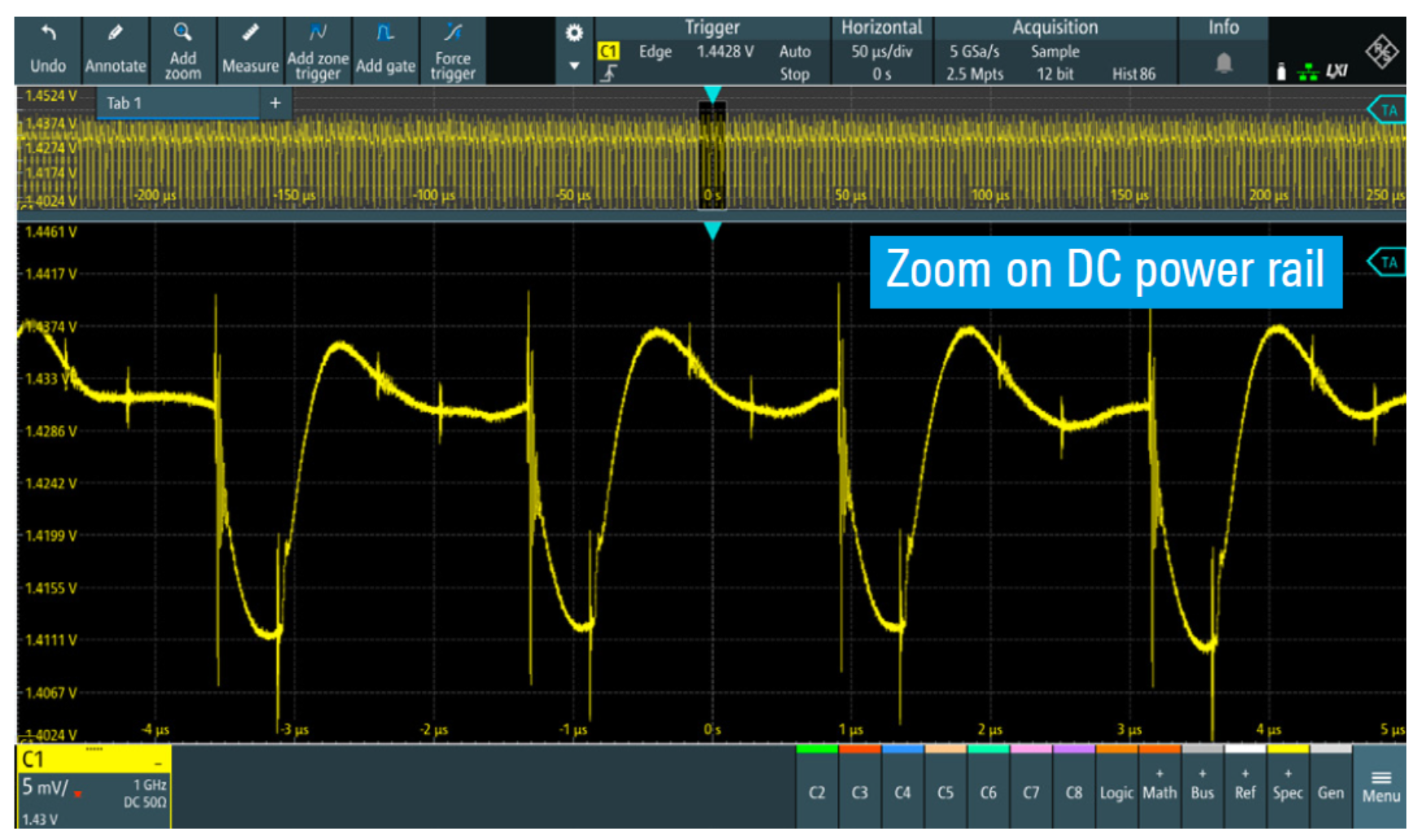Viewport: 1417px width, 840px height.
Task: Switch to Tab 1
Action: tap(124, 103)
